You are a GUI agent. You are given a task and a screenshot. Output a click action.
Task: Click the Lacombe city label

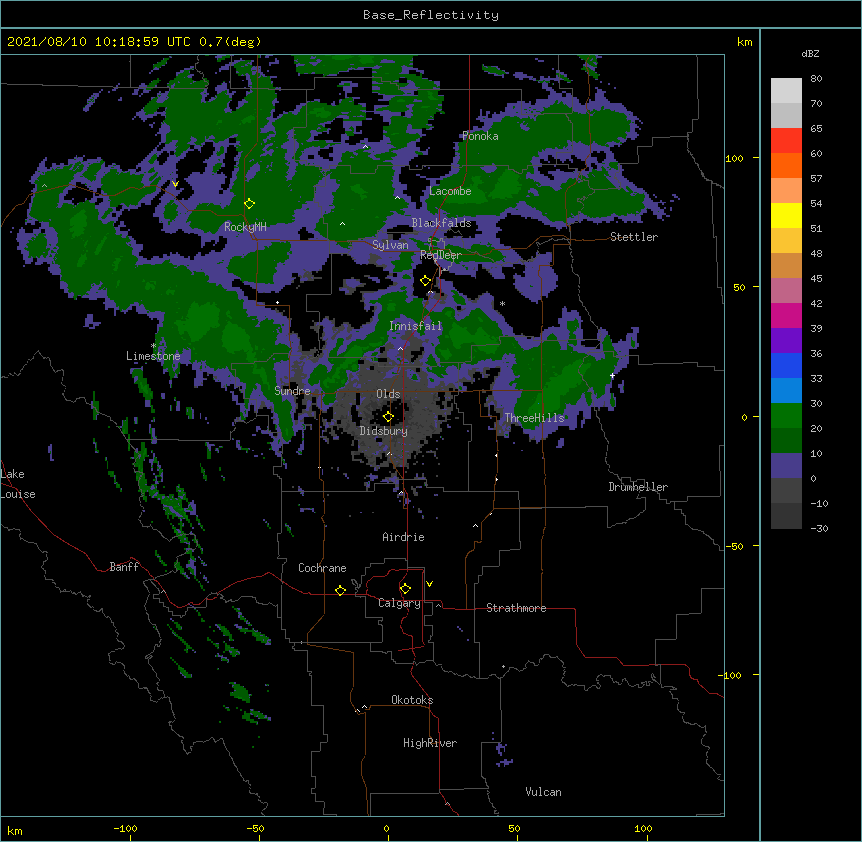point(450,191)
